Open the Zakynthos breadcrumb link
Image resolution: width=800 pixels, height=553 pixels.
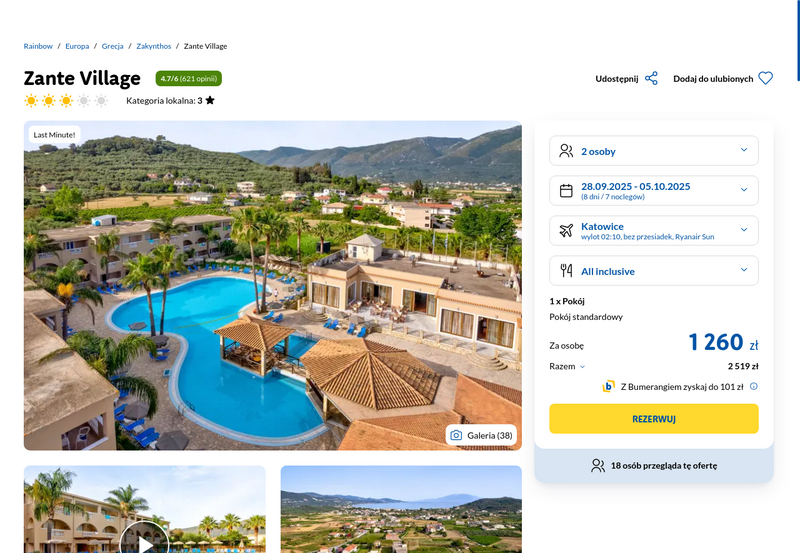[154, 46]
